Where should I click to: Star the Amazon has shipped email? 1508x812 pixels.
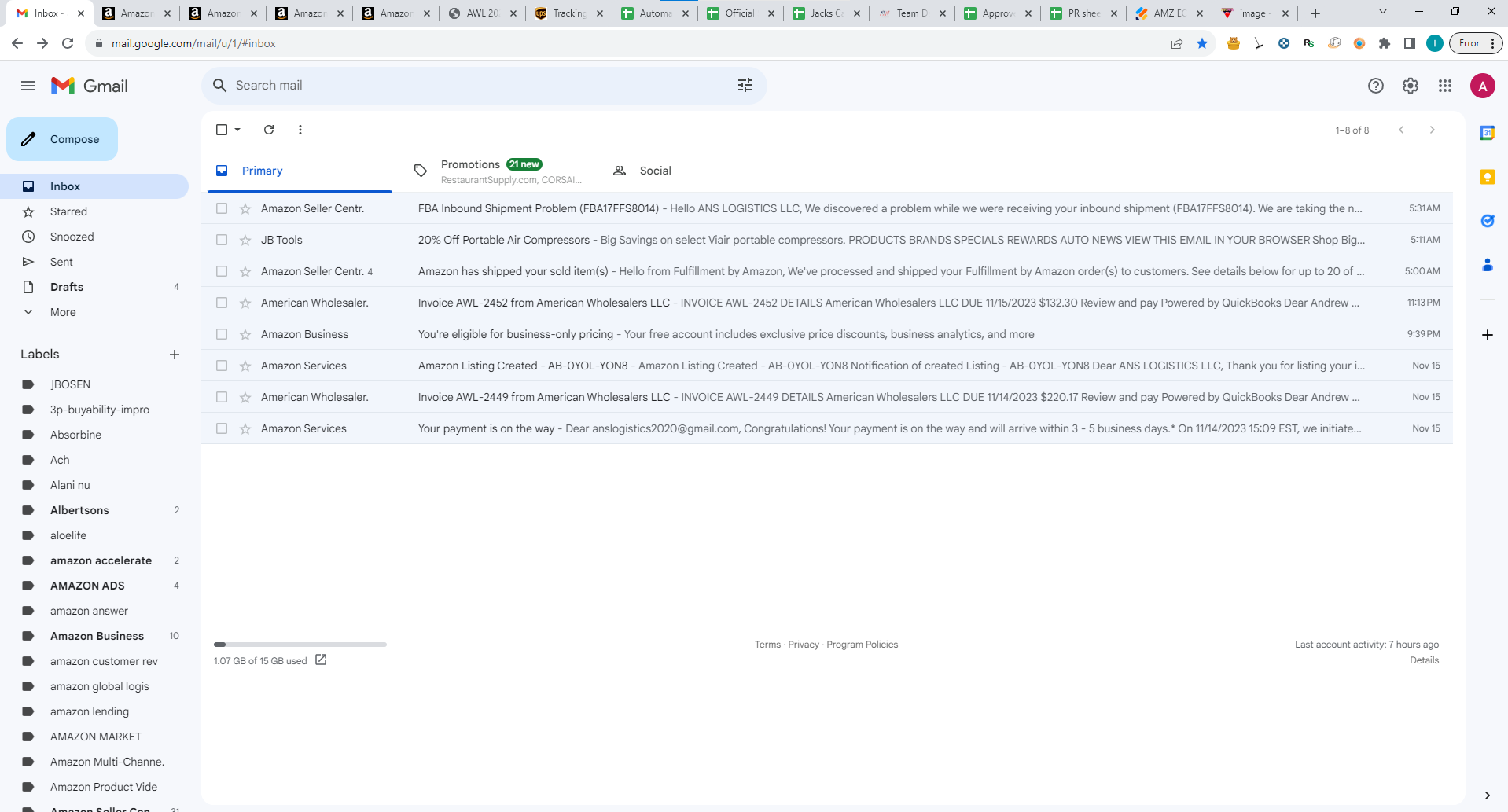pos(245,271)
